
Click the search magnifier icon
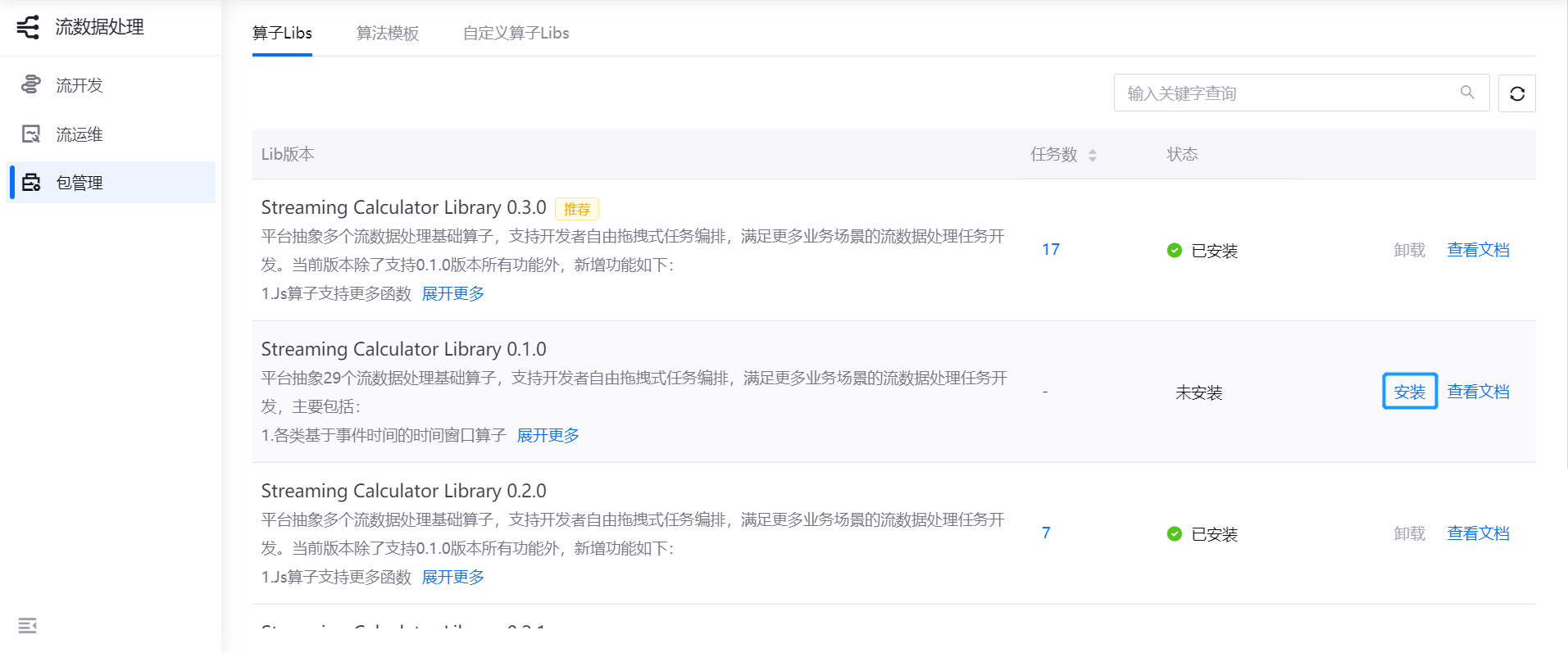[x=1467, y=93]
